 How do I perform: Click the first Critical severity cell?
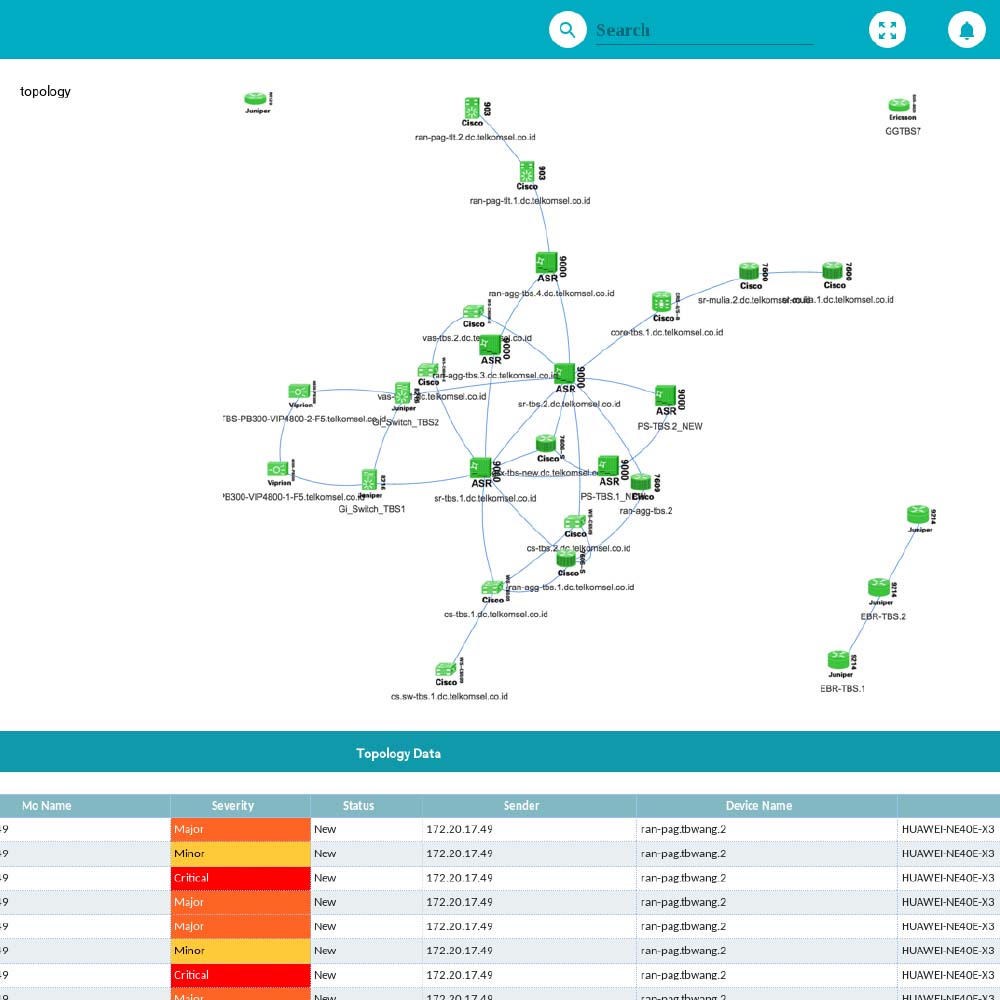[240, 878]
